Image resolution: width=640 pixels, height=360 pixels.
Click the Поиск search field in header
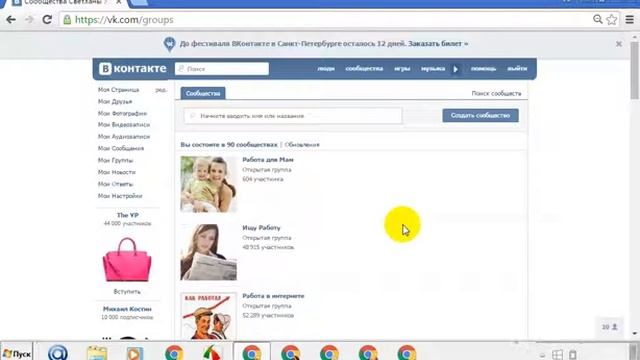point(222,69)
